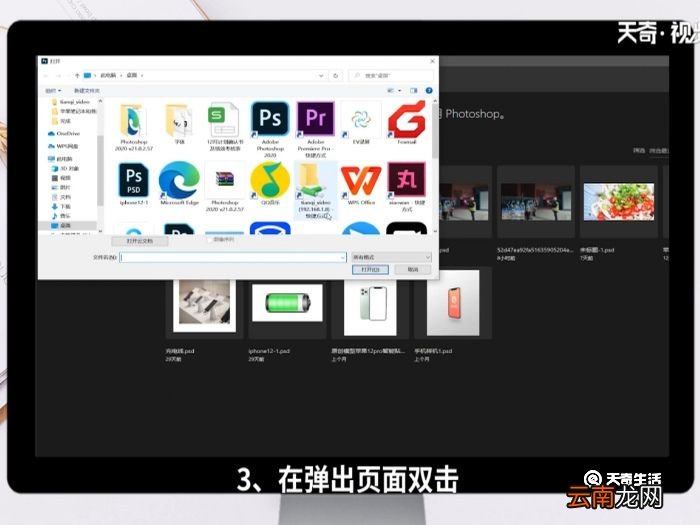Open WPS网盘 in the sidebar

(x=63, y=146)
